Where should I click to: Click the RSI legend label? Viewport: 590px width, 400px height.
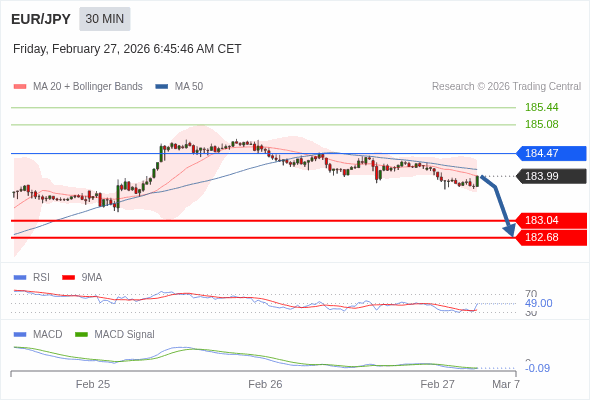coord(41,278)
